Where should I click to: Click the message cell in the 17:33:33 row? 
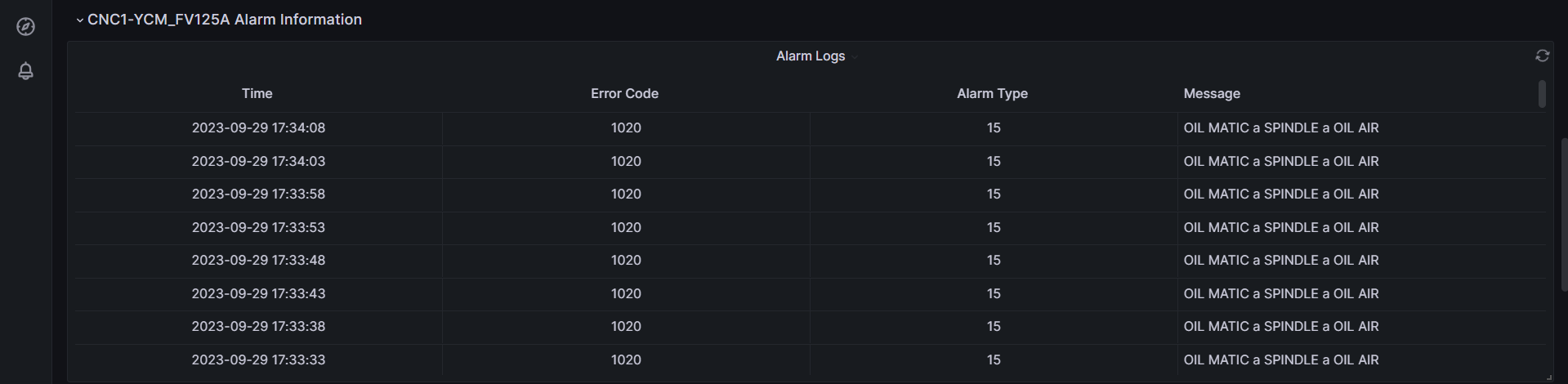[1280, 360]
